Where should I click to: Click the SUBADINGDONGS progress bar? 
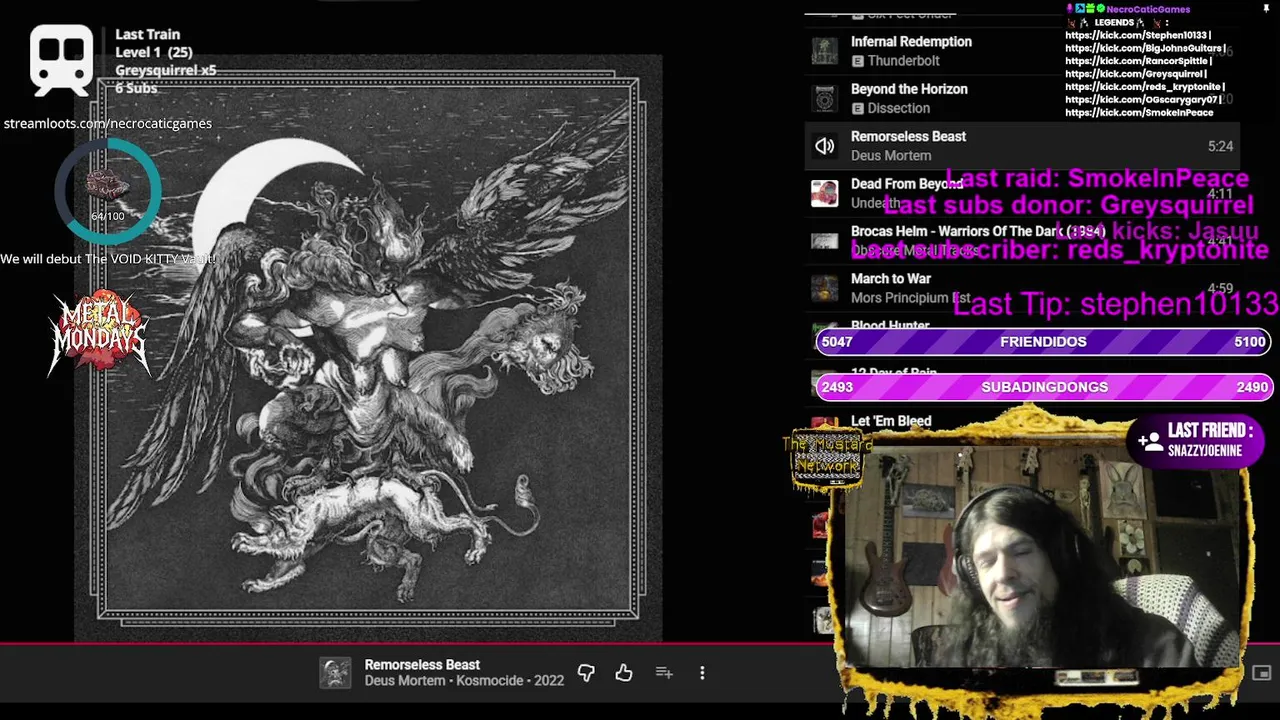tap(1043, 387)
